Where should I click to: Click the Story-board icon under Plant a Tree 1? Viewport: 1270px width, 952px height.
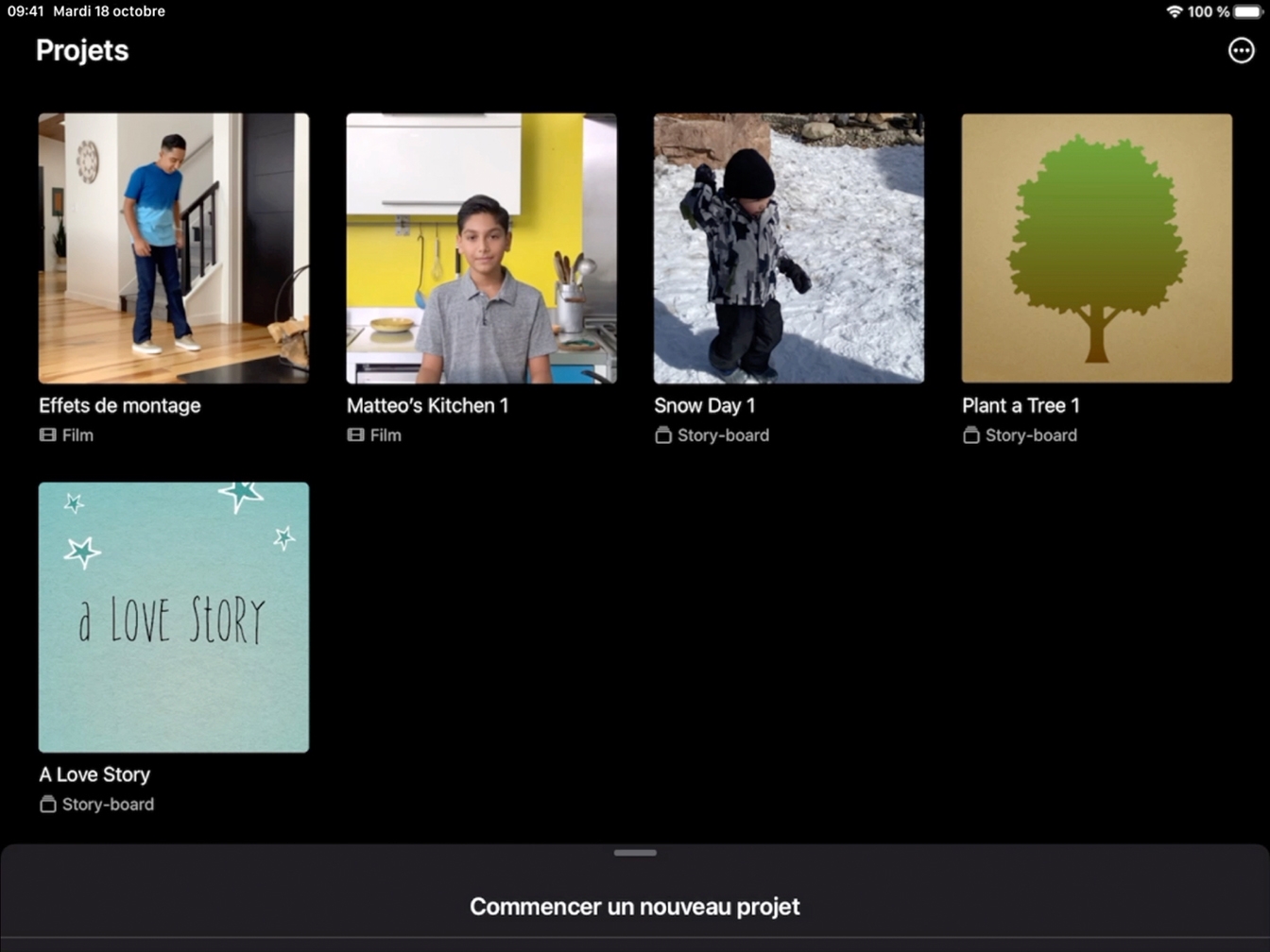pos(970,435)
